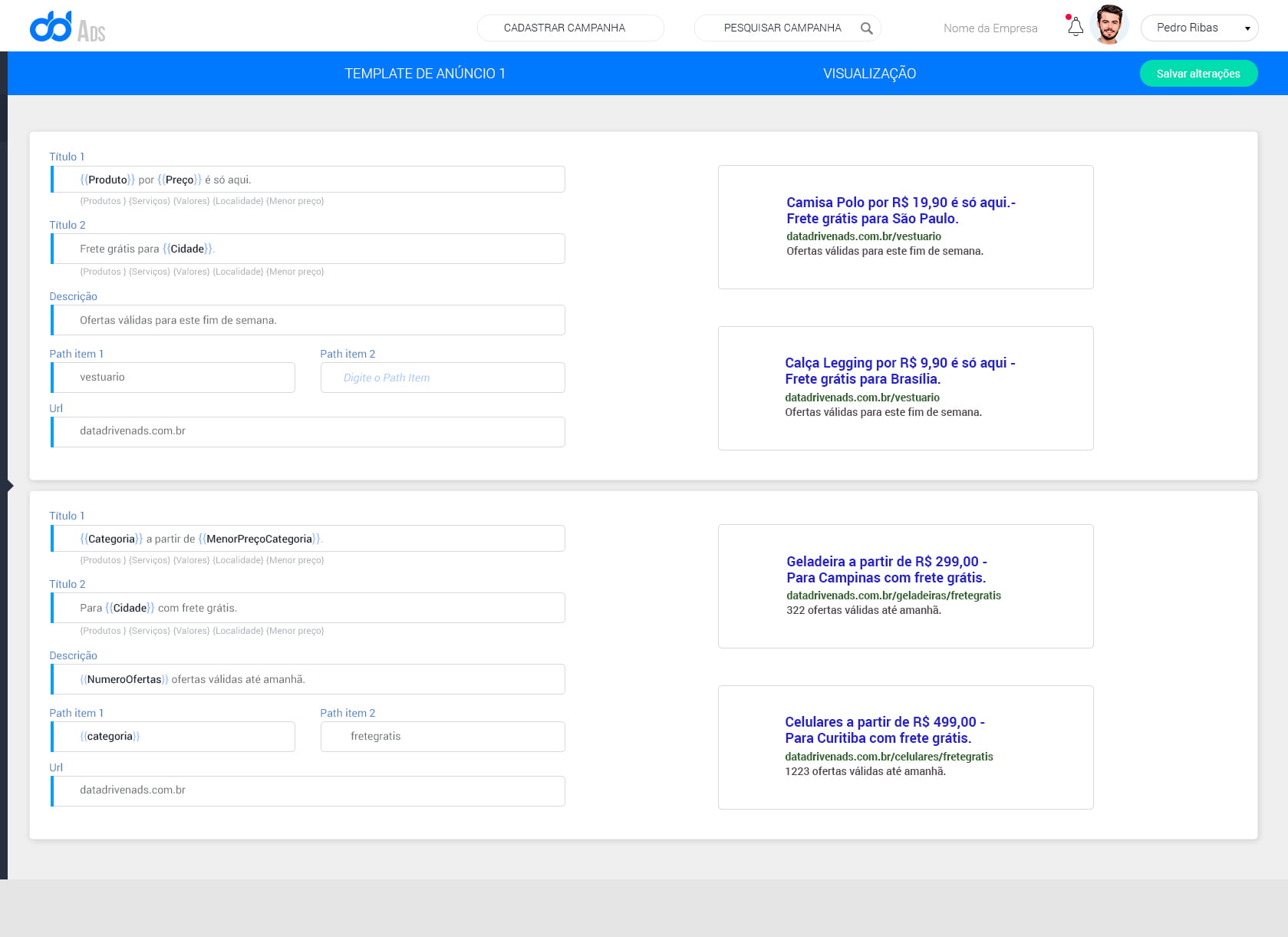Screen dimensions: 1288x937
Task: Expand the left sidebar arrow
Action: (x=10, y=485)
